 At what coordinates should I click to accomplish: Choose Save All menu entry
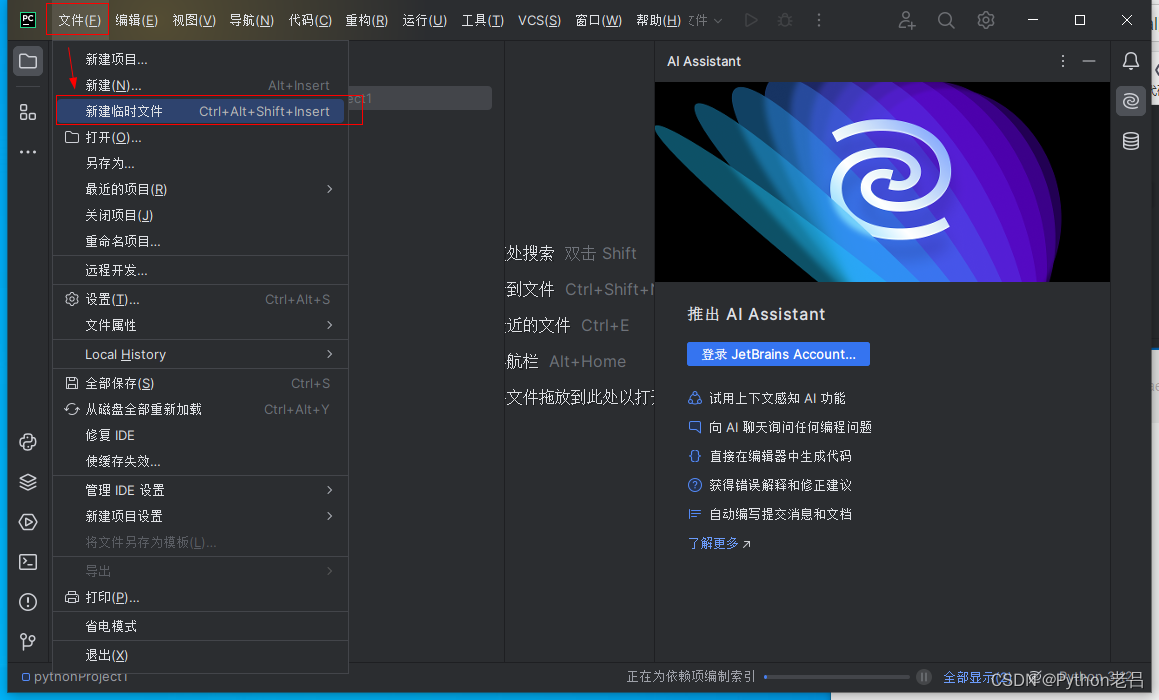pos(200,383)
